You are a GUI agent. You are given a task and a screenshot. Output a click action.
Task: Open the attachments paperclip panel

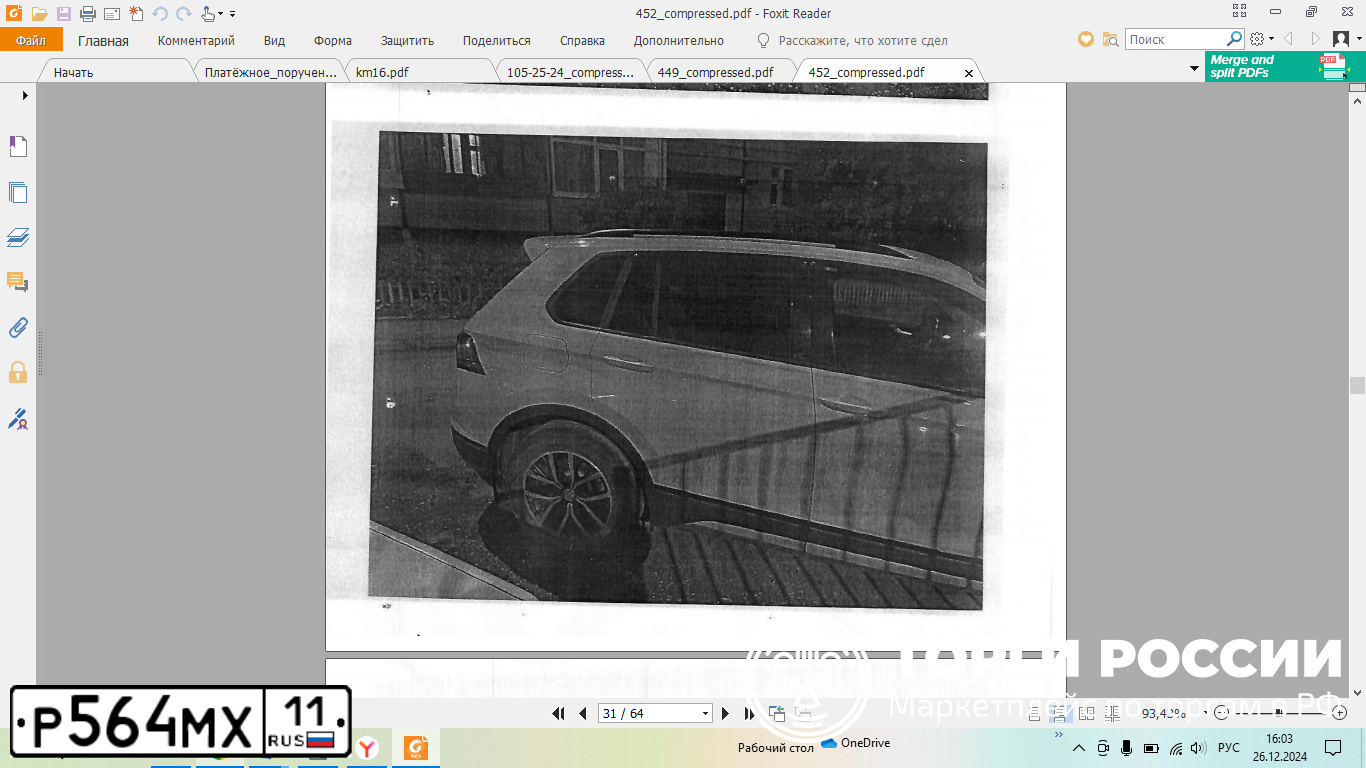pos(18,327)
